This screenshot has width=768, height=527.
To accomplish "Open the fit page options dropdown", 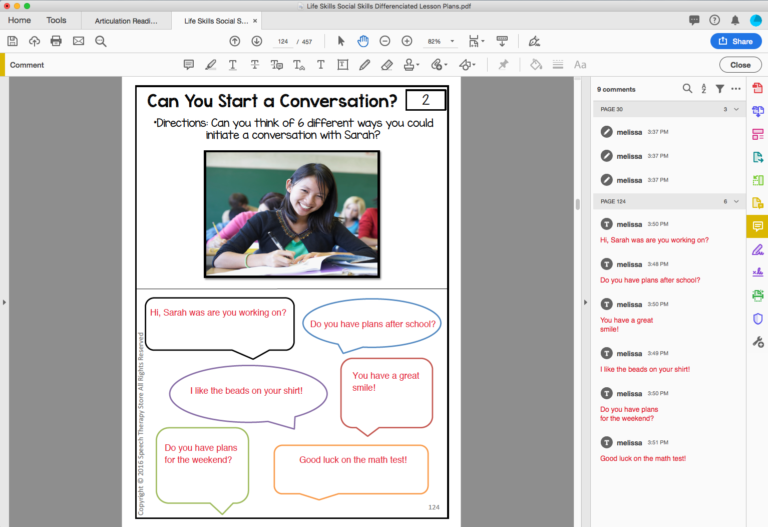I will (x=476, y=41).
